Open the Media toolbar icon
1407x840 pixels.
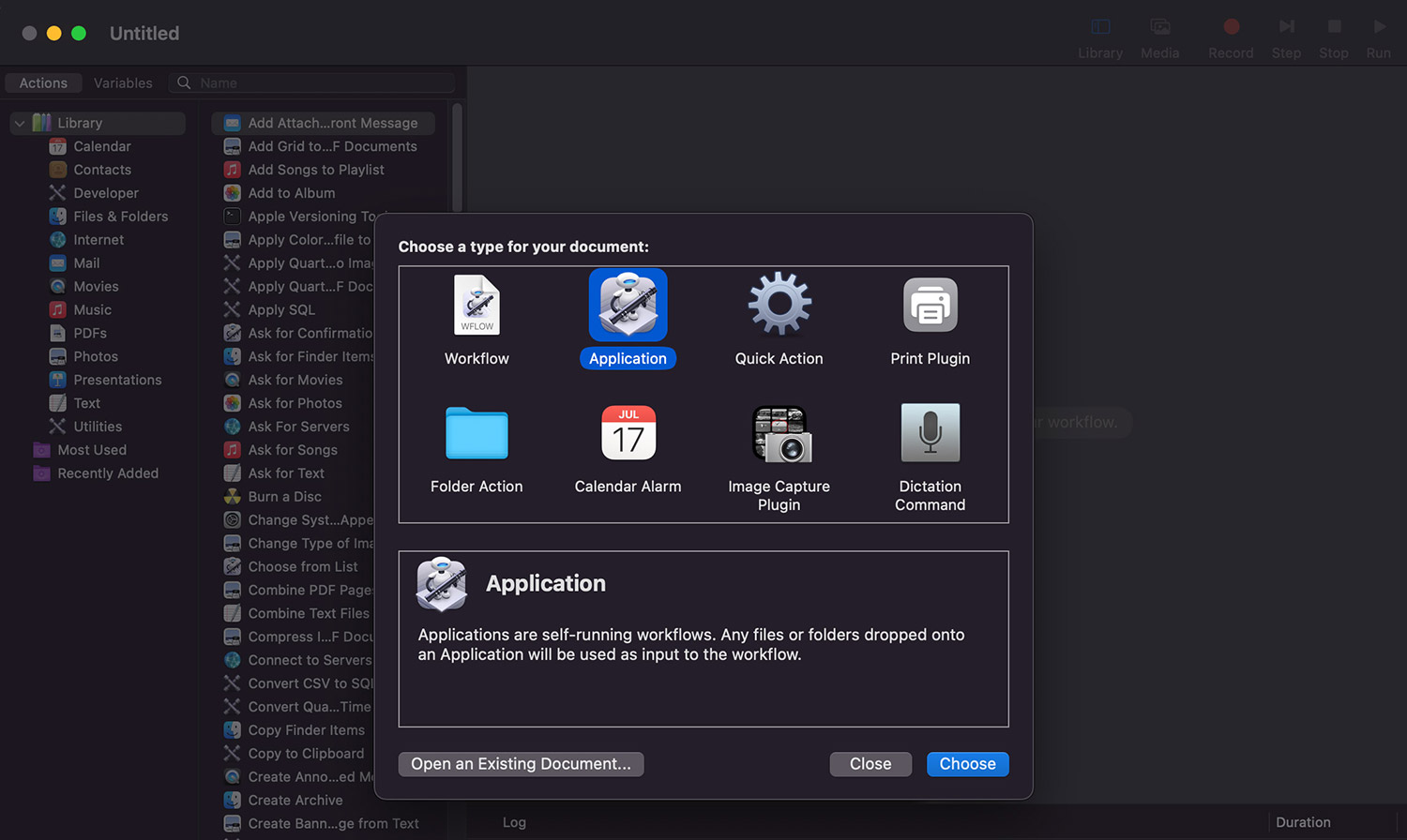pyautogui.click(x=1160, y=26)
